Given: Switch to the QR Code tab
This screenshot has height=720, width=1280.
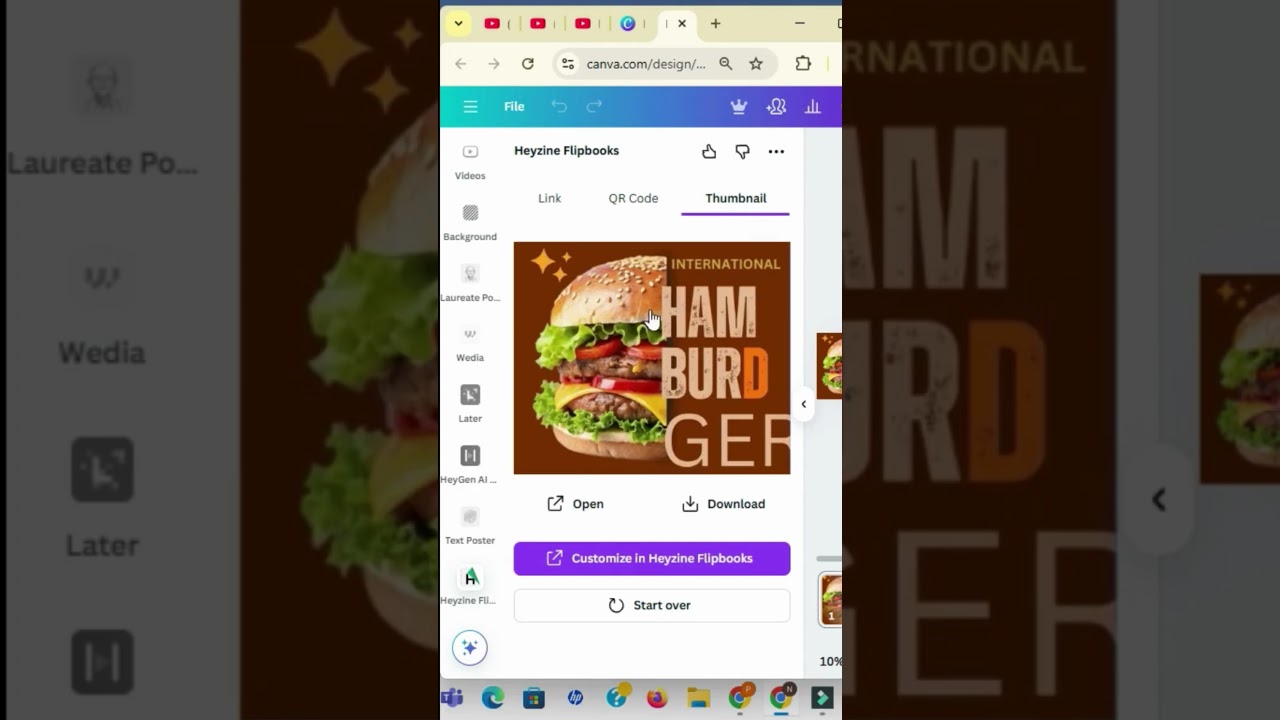Looking at the screenshot, I should tap(633, 198).
